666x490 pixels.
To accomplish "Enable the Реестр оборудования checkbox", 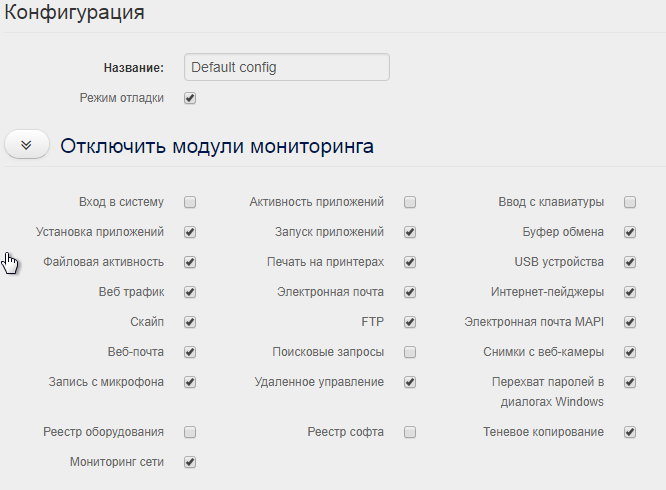I will pyautogui.click(x=190, y=432).
